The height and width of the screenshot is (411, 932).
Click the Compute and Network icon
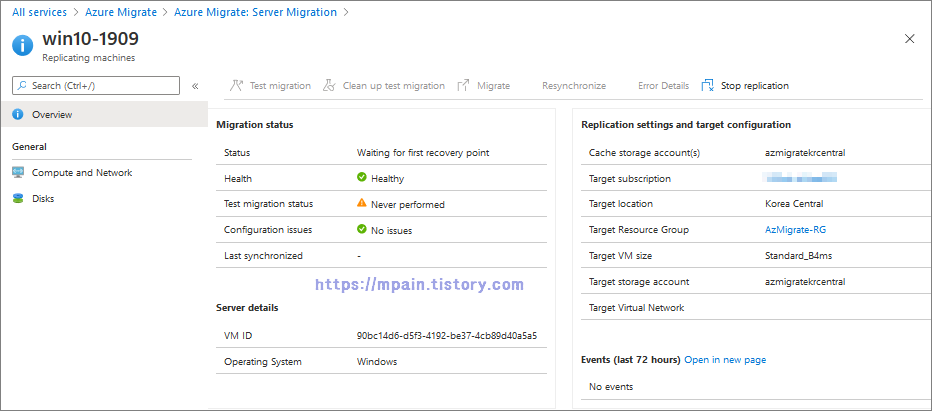pos(18,172)
